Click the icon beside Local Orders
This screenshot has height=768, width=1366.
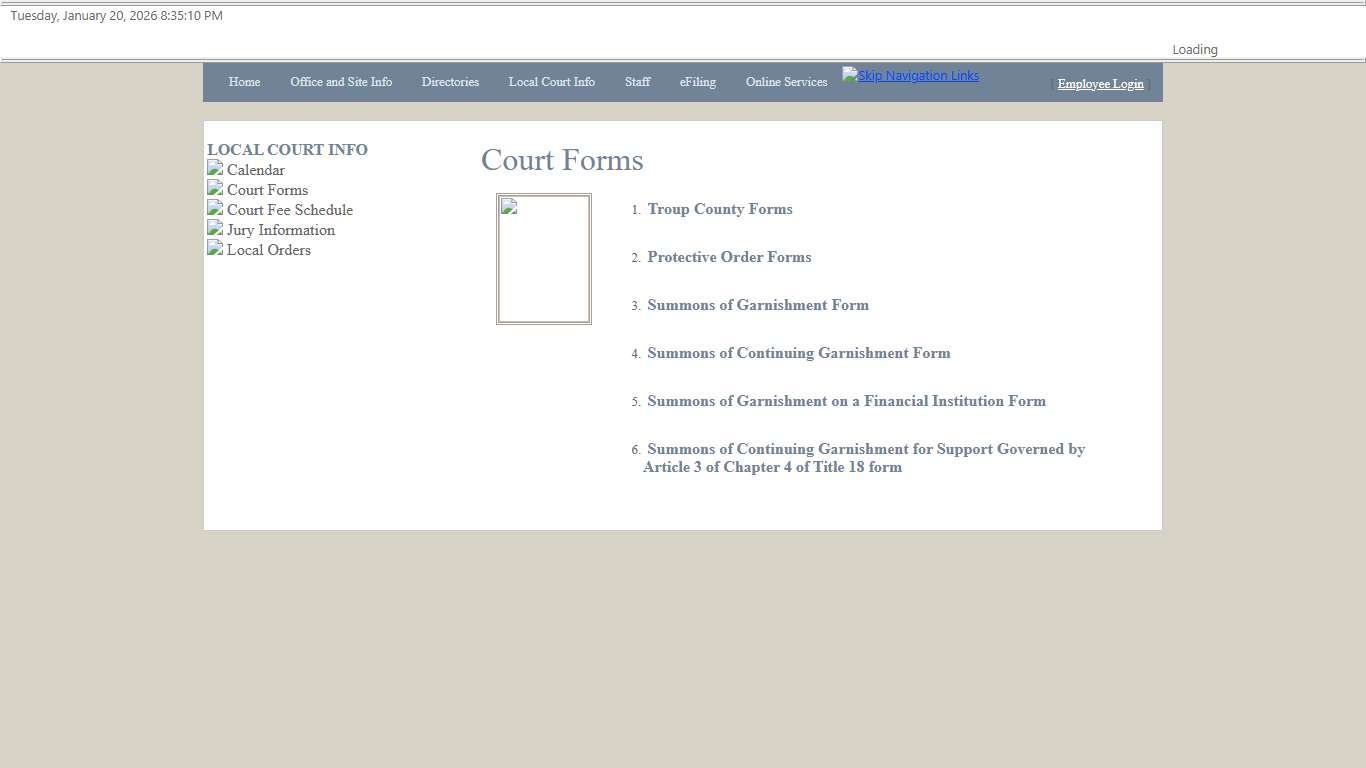click(x=214, y=248)
